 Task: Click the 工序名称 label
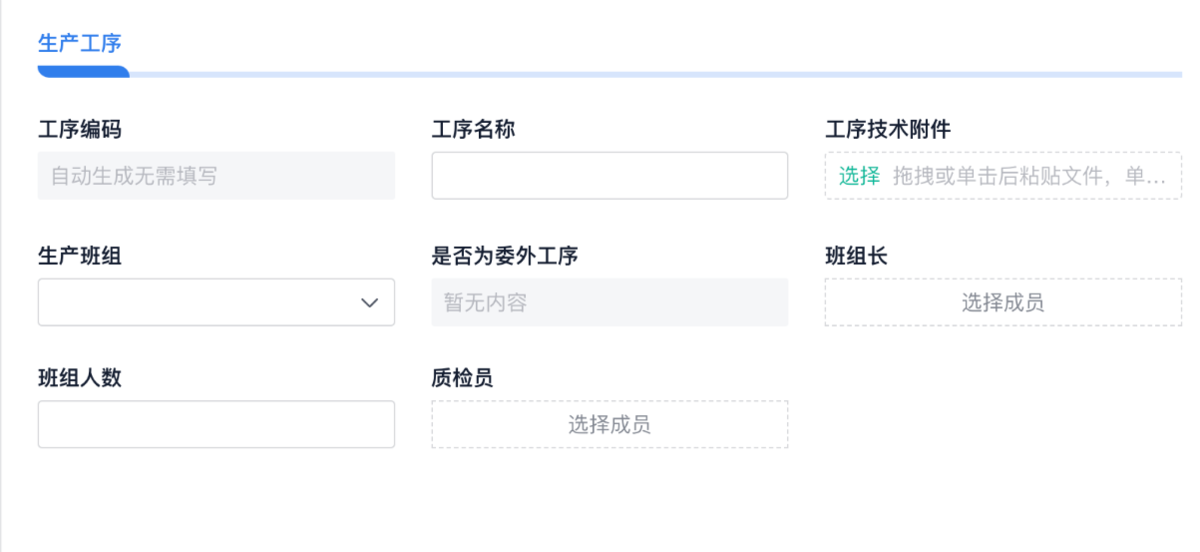[473, 130]
